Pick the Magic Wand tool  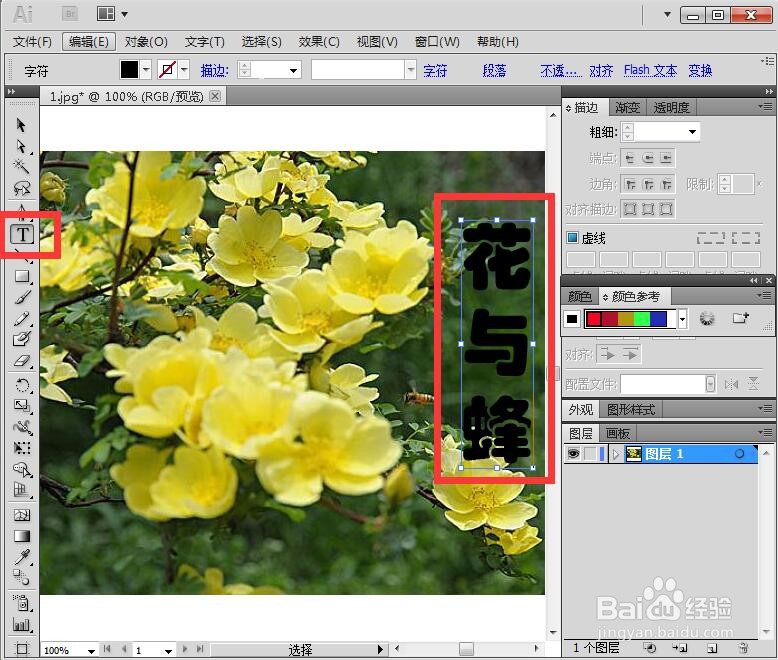[21, 167]
